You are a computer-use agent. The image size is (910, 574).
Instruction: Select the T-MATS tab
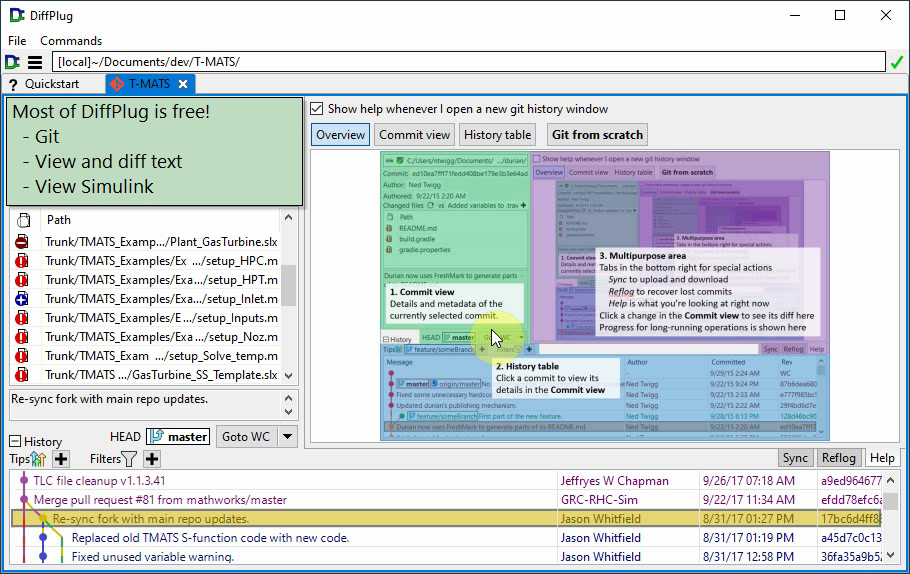[x=150, y=84]
